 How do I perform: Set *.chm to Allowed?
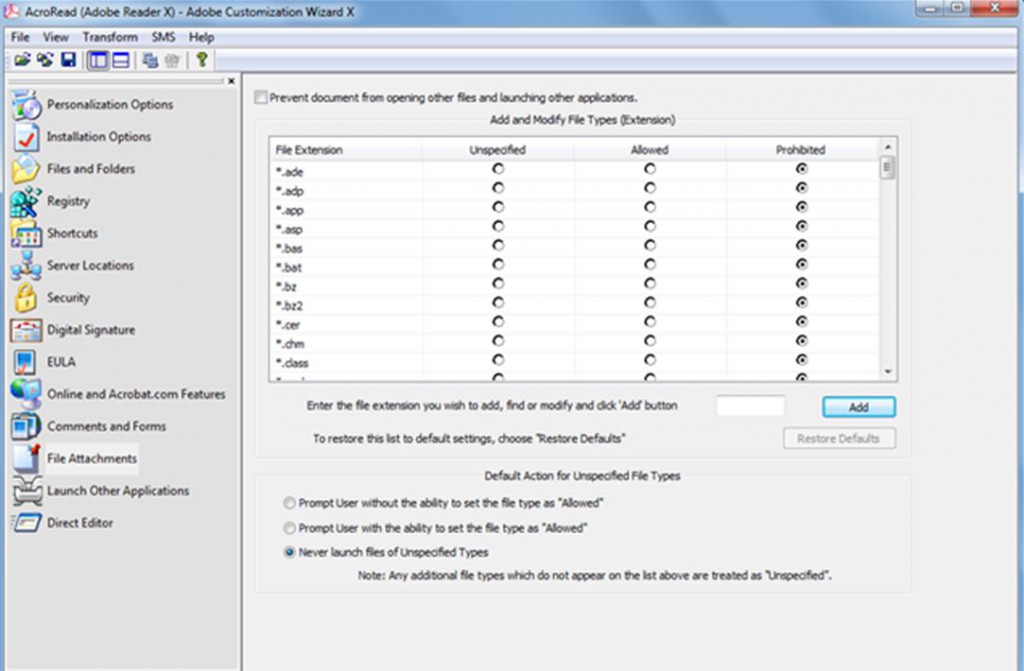650,340
